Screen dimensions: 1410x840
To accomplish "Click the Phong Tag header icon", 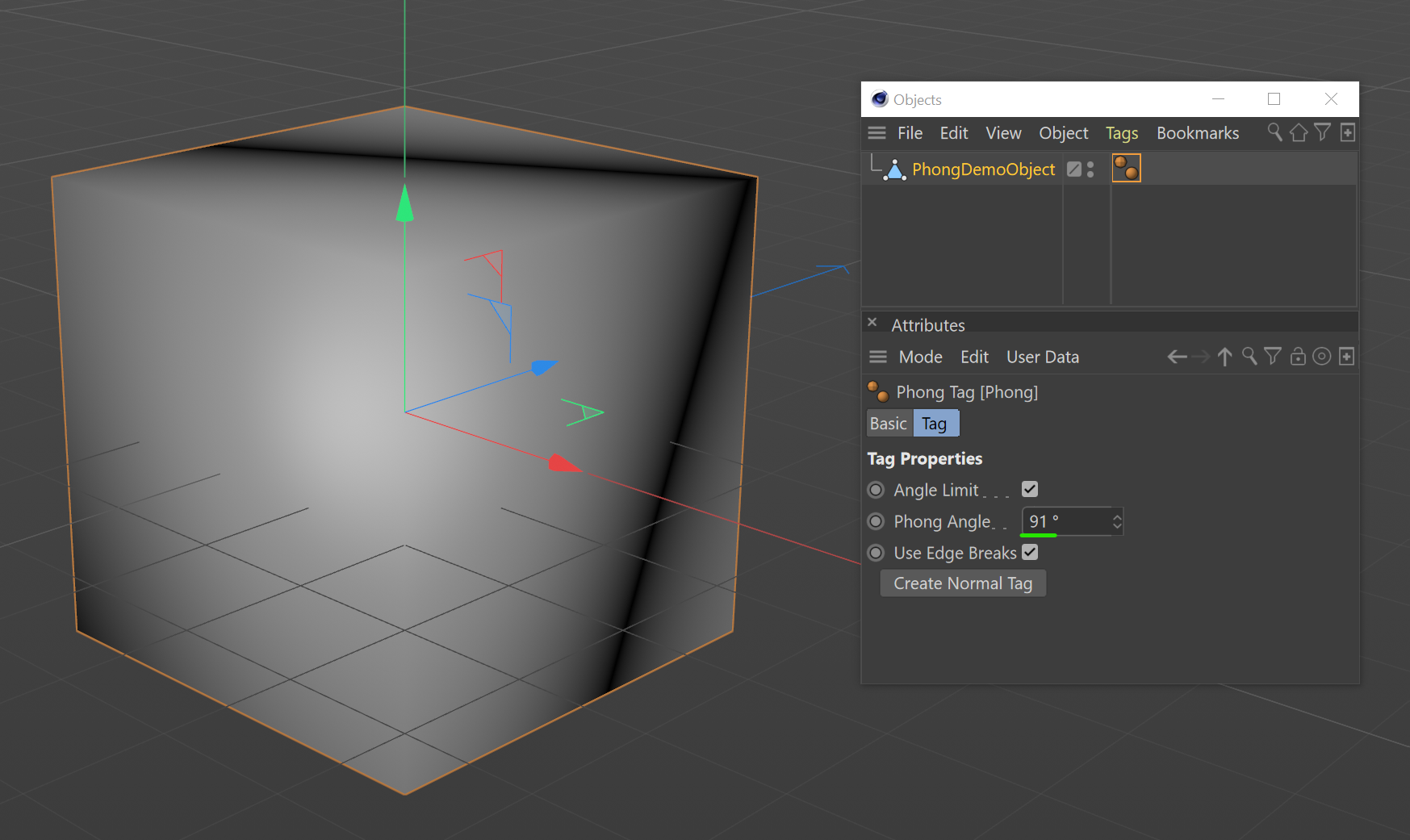I will click(x=878, y=391).
